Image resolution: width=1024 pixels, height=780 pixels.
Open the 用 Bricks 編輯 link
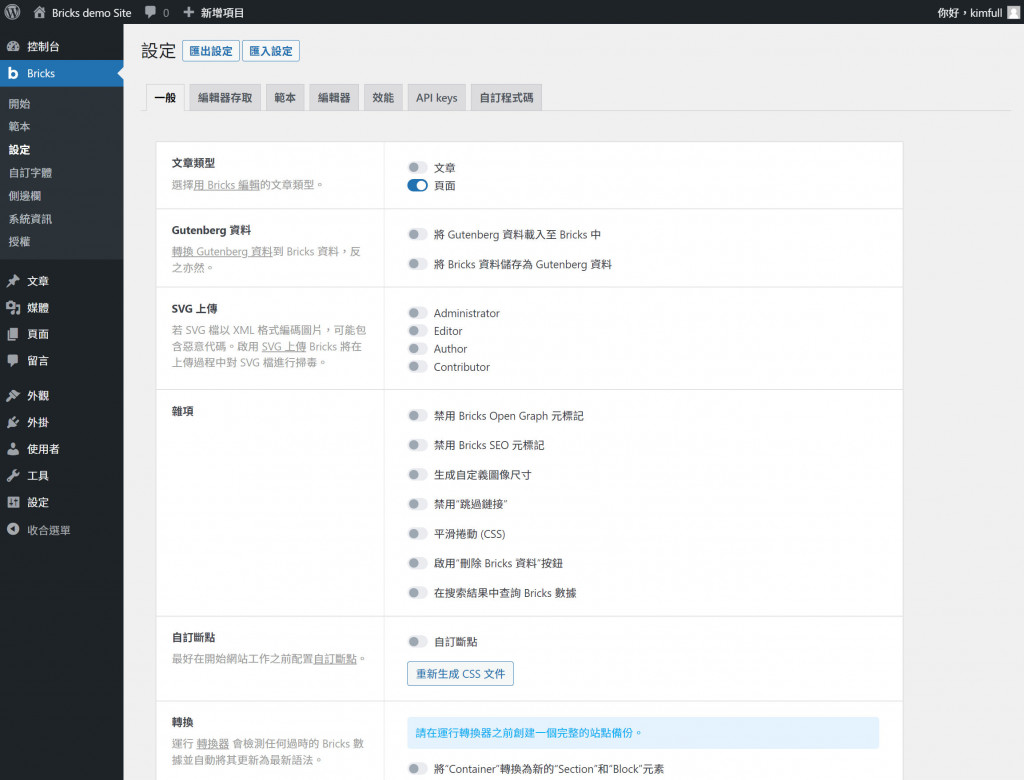click(x=227, y=185)
